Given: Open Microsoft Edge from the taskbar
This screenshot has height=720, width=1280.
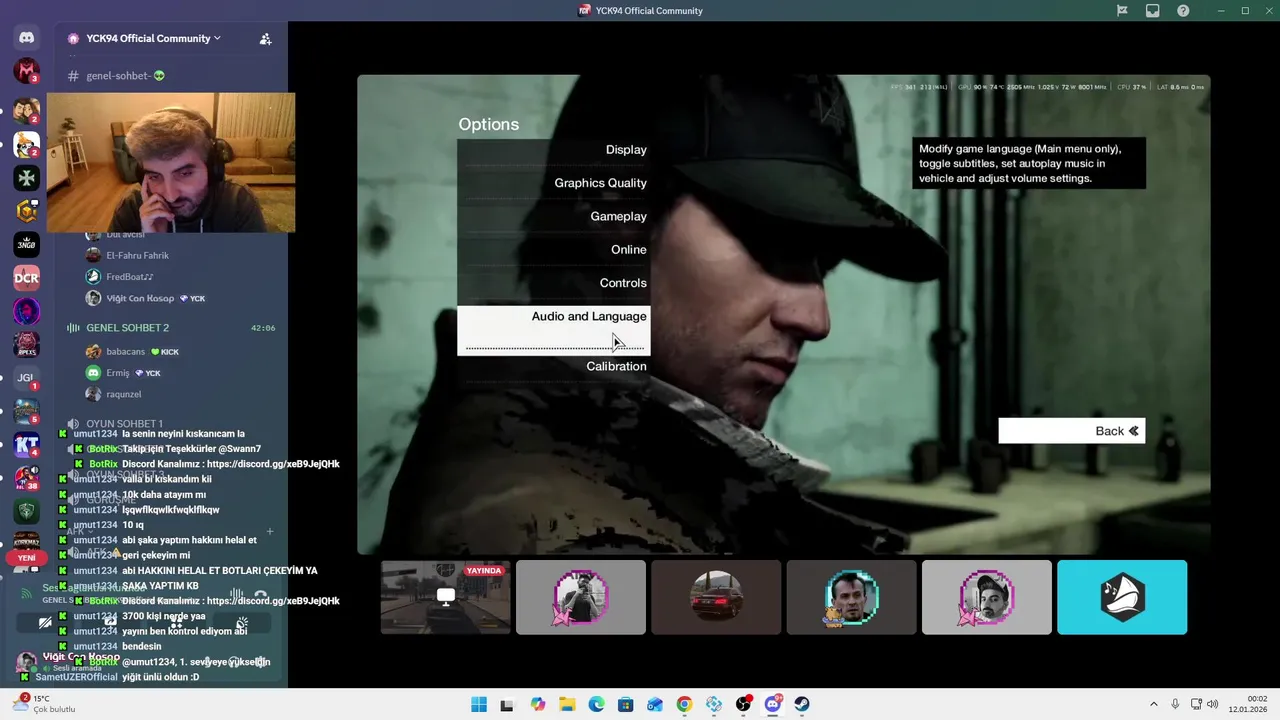Looking at the screenshot, I should coord(596,704).
